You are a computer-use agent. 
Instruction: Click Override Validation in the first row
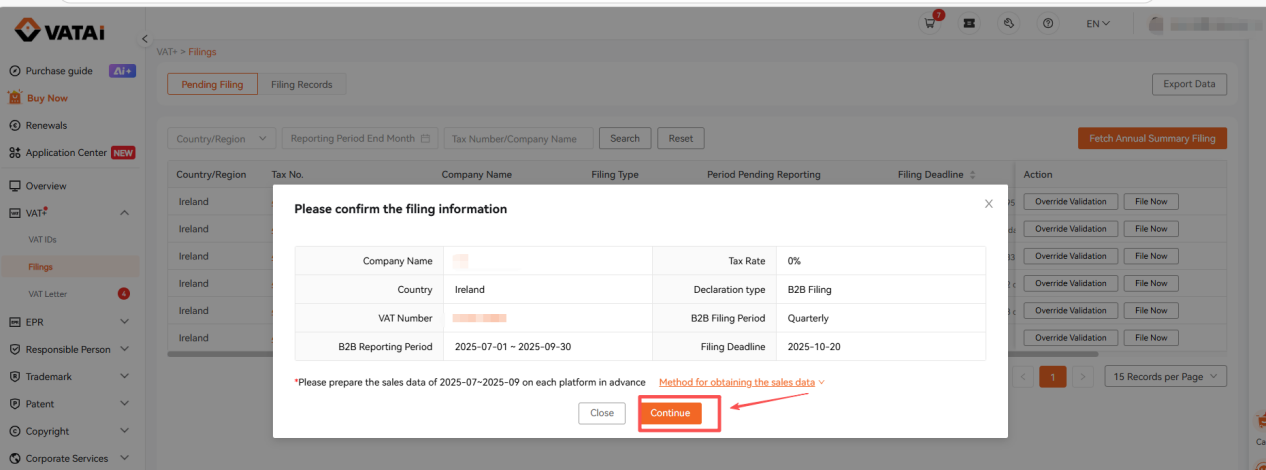click(1071, 202)
